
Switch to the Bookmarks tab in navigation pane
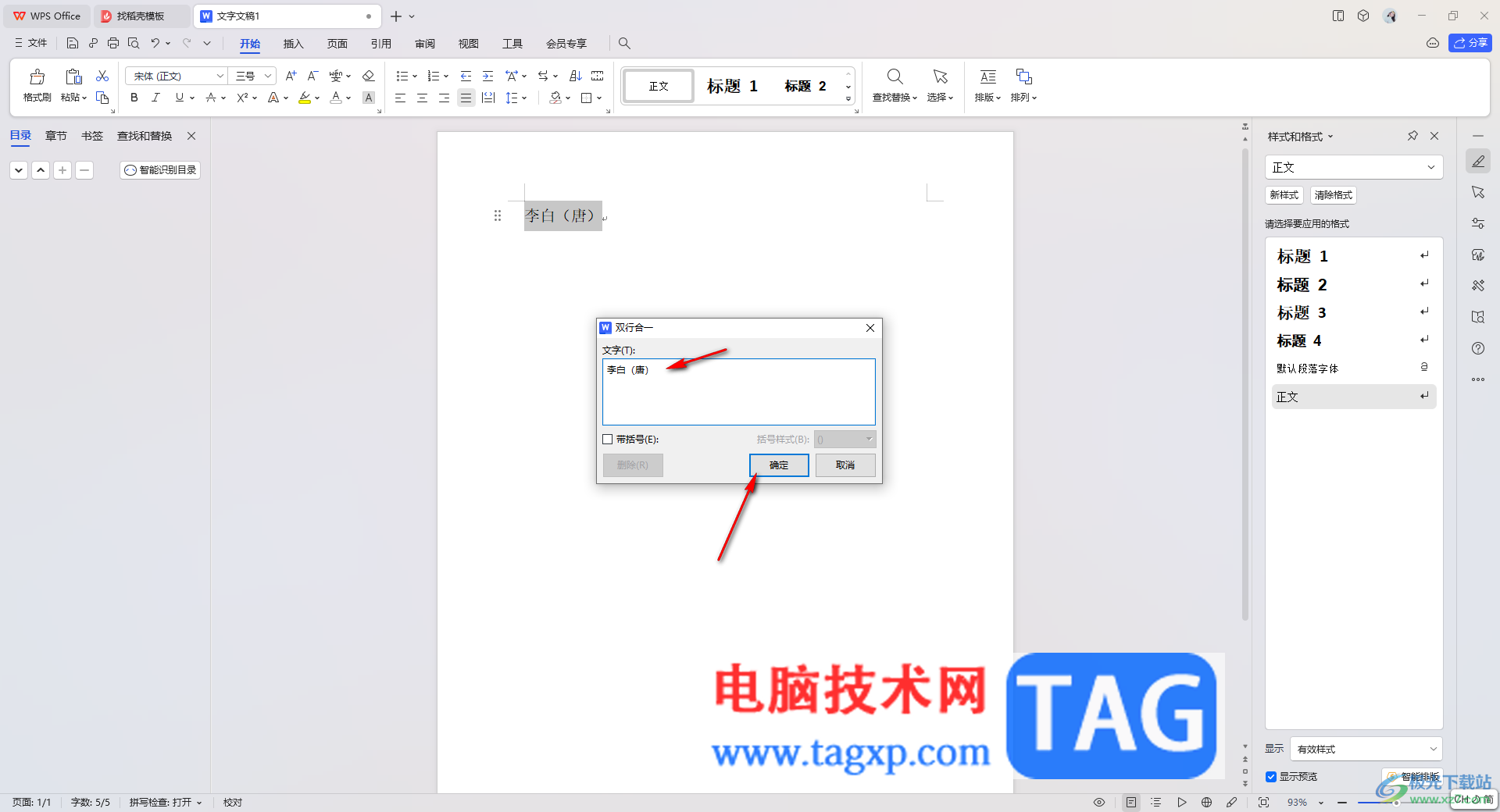[92, 136]
